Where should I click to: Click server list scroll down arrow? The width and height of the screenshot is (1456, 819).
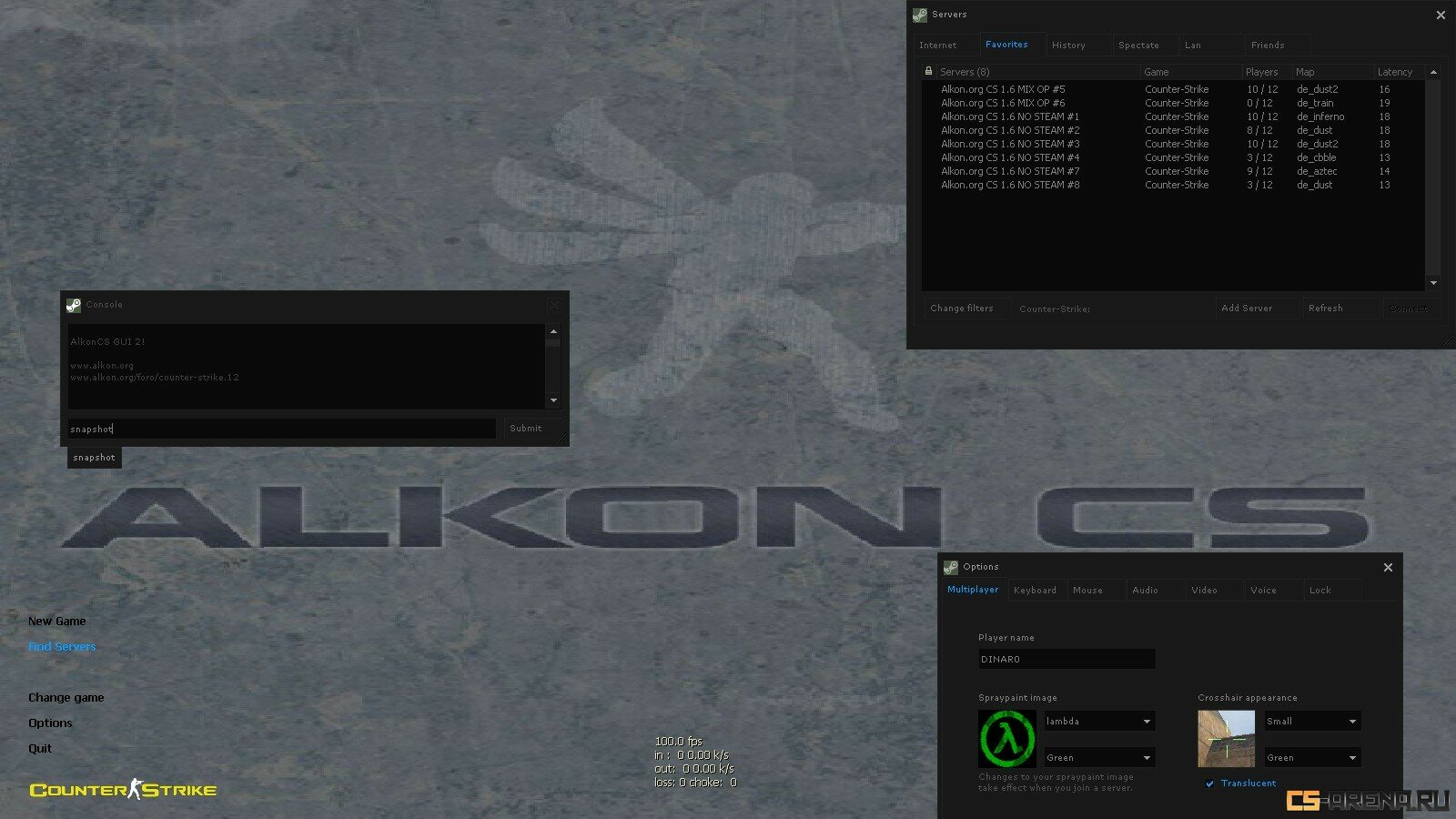[1433, 283]
